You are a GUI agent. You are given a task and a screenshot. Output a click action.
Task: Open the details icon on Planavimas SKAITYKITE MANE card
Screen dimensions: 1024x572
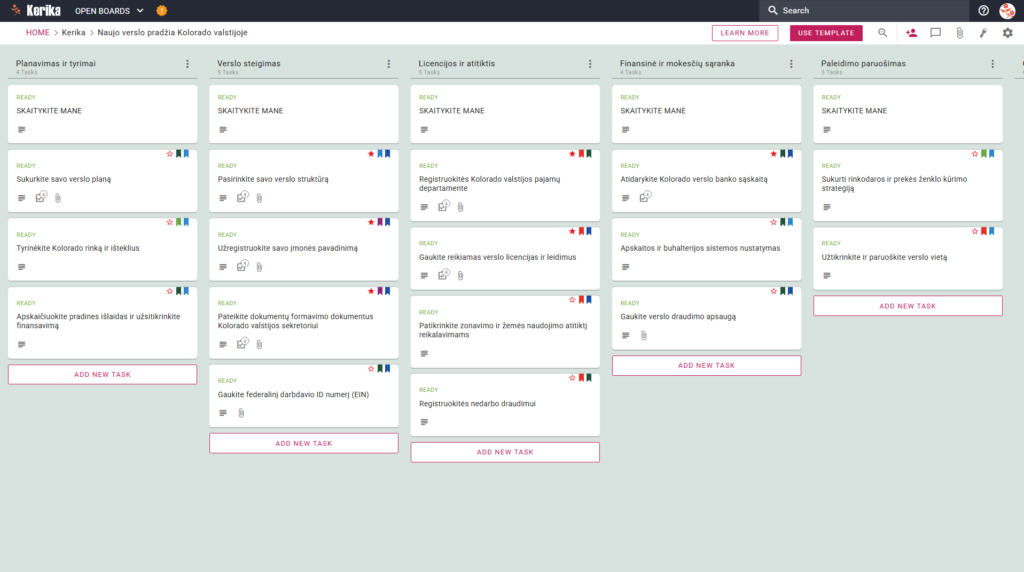click(22, 129)
